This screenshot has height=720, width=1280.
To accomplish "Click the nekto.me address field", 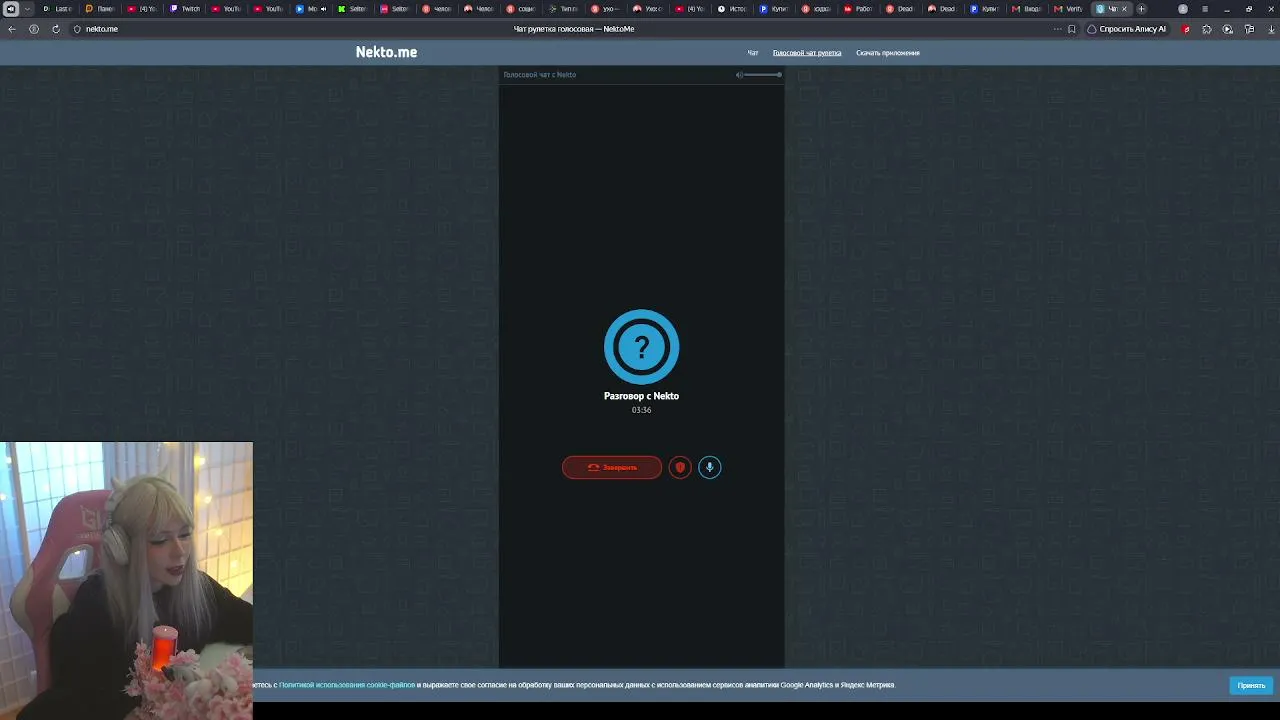I will tap(102, 29).
